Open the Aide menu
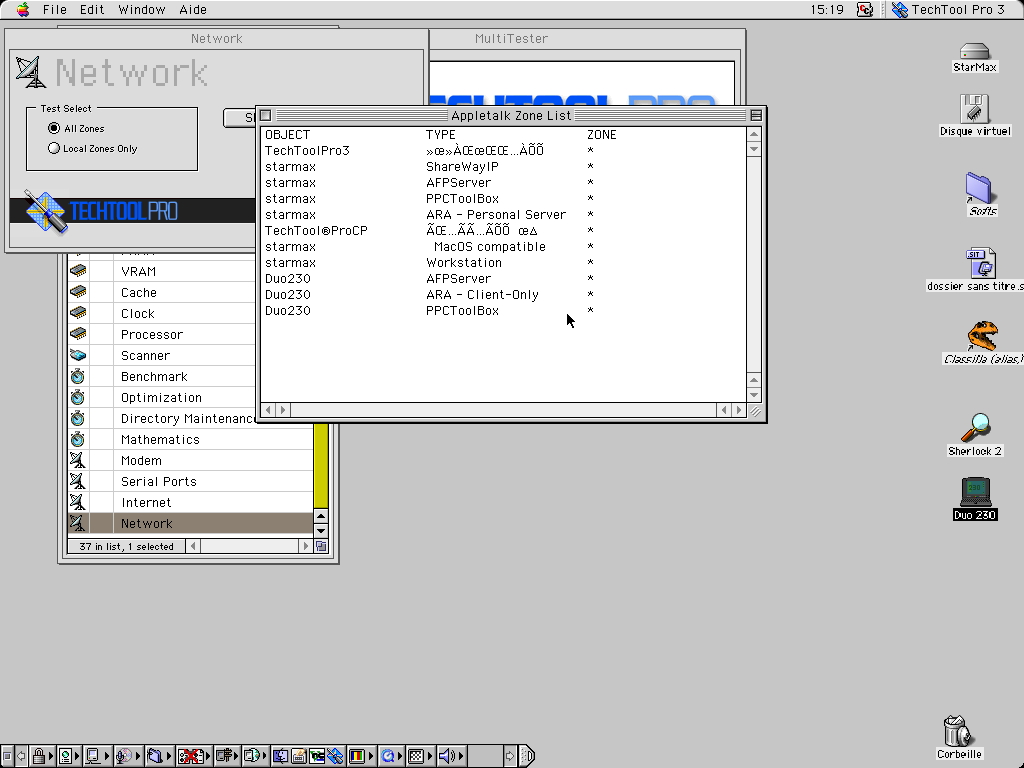The height and width of the screenshot is (768, 1024). [193, 9]
